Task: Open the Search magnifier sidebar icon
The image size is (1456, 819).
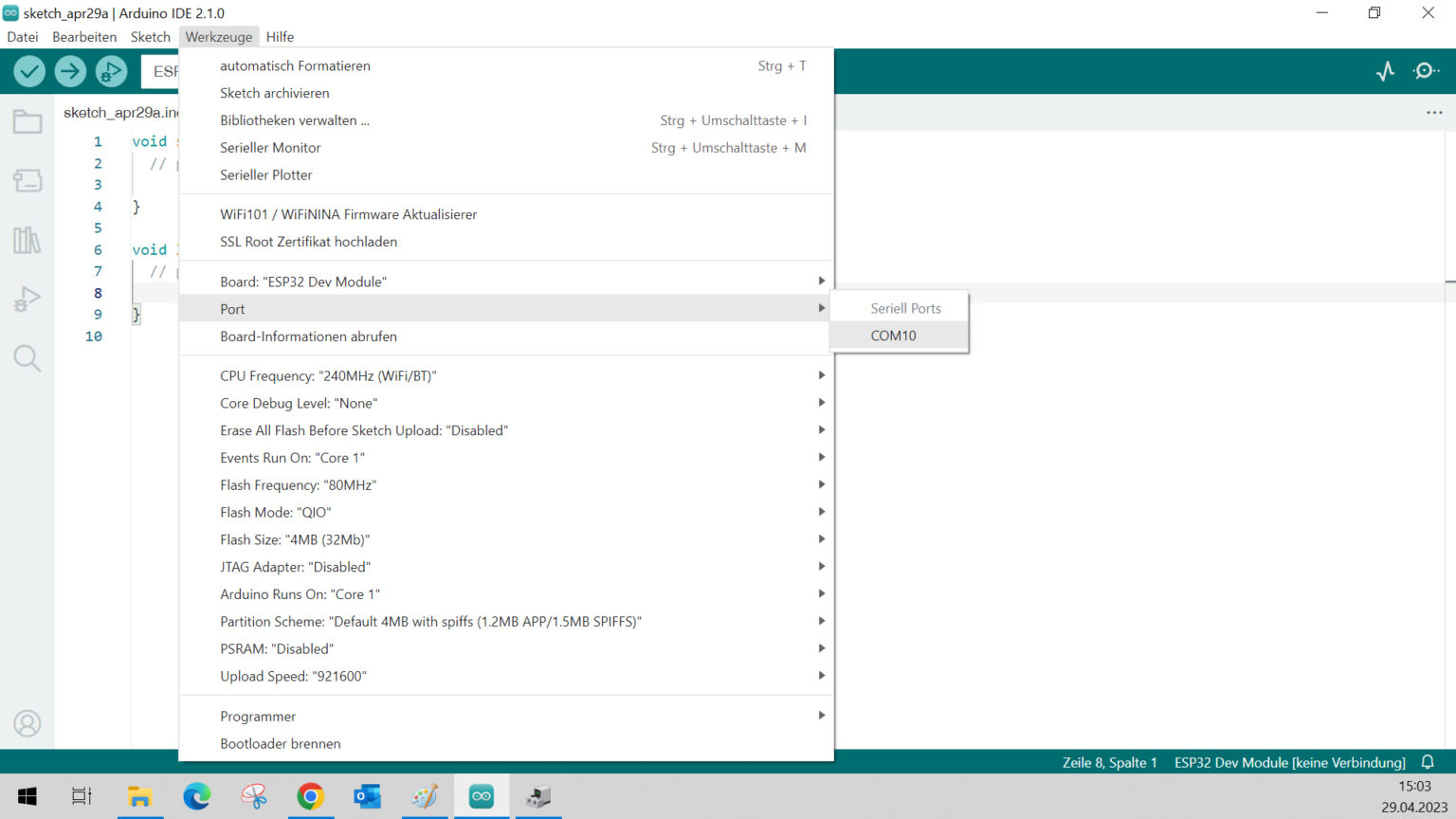Action: click(x=27, y=358)
